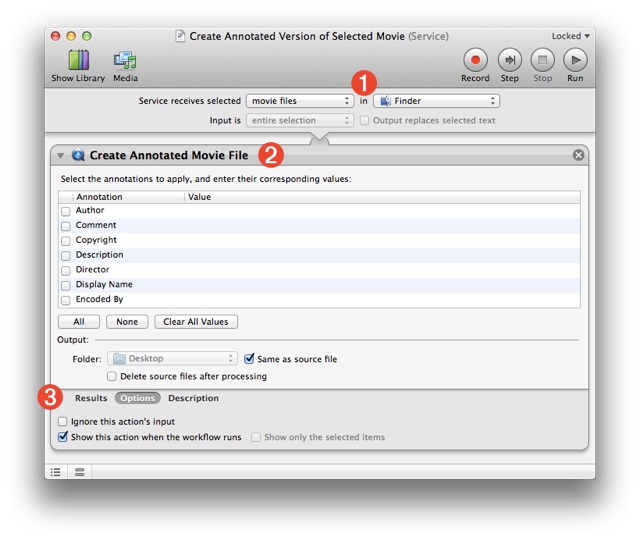Open the movie files dropdown

299,101
